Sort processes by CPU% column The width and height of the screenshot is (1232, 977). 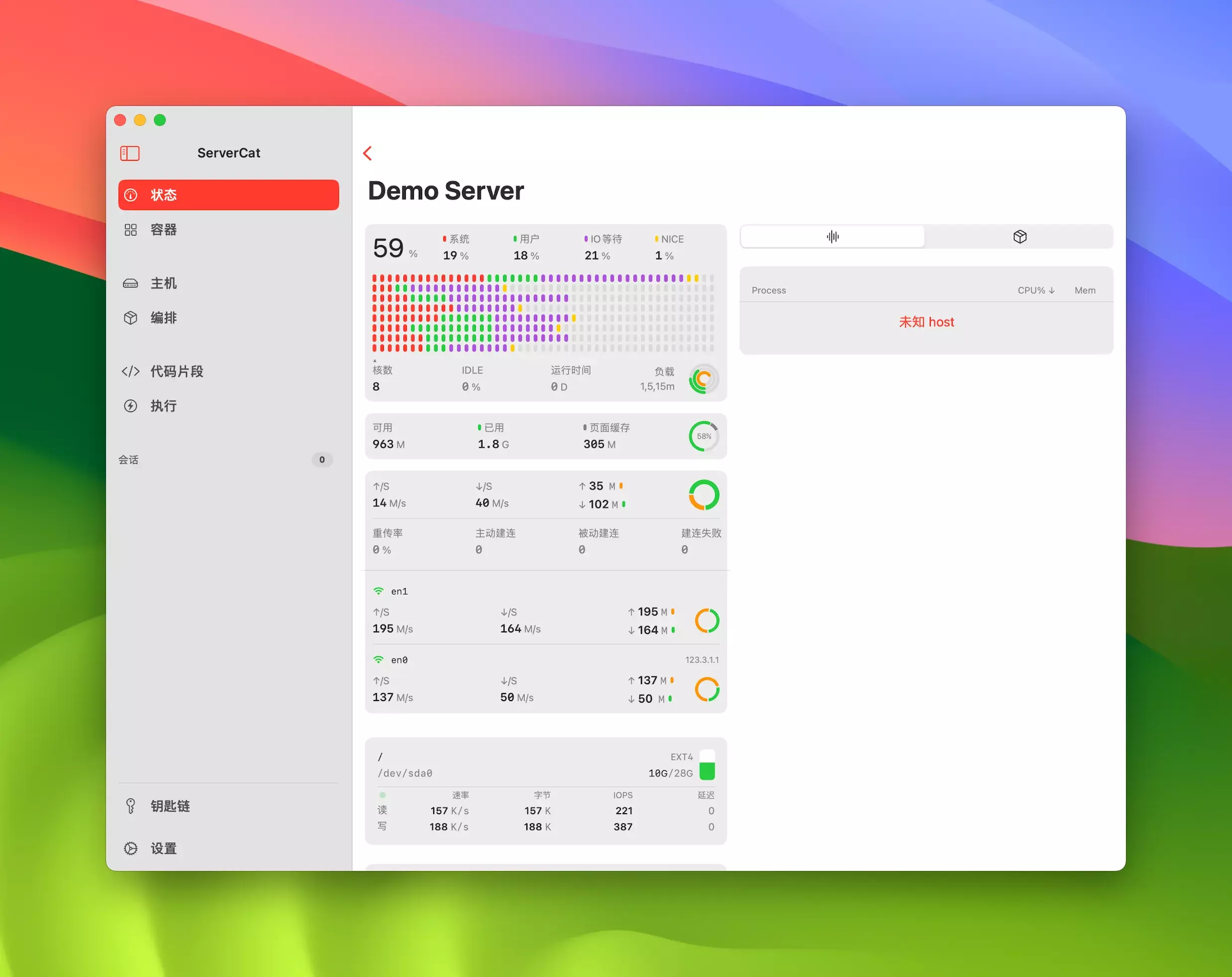point(1035,290)
